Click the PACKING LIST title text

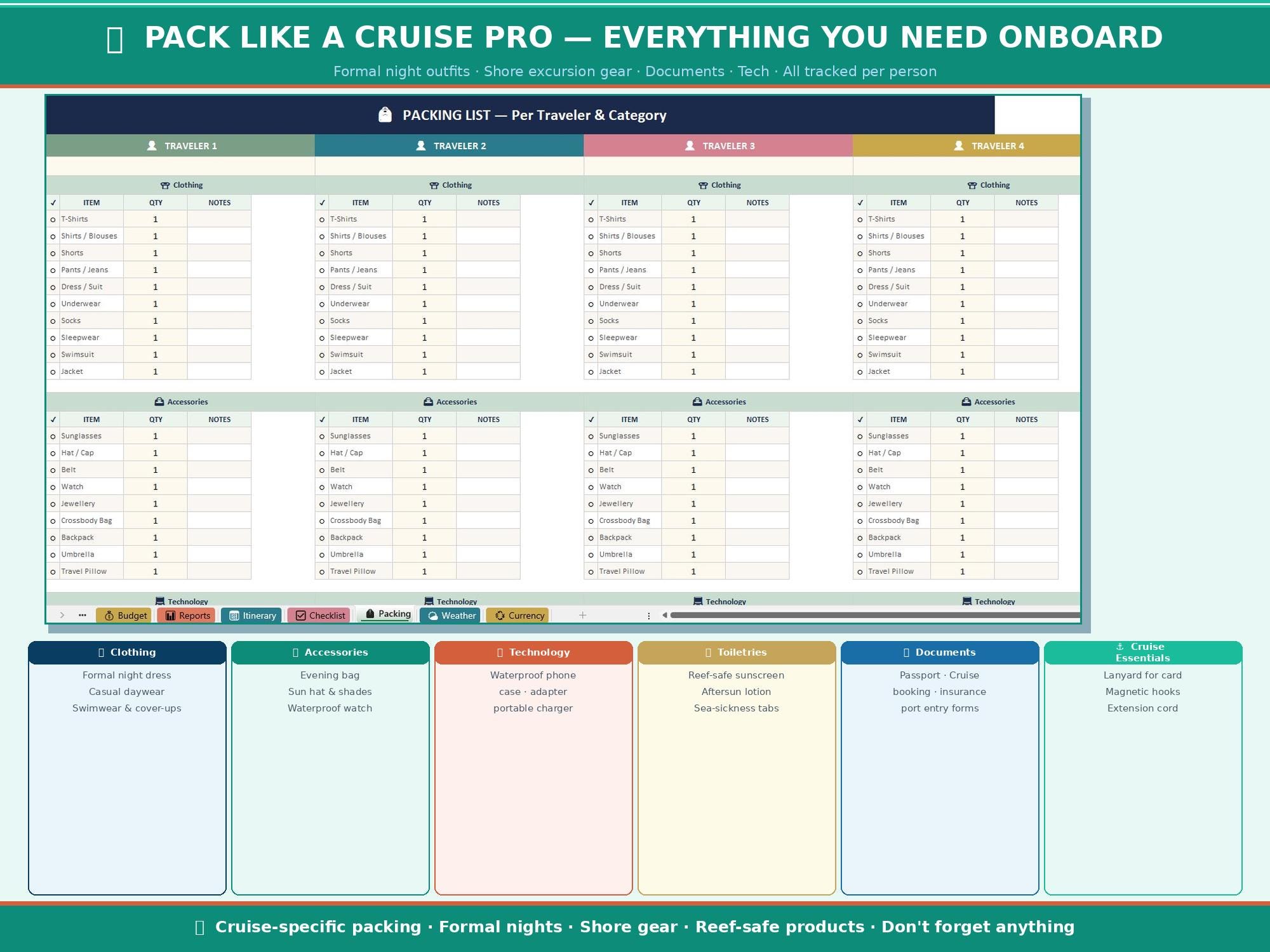(x=535, y=115)
